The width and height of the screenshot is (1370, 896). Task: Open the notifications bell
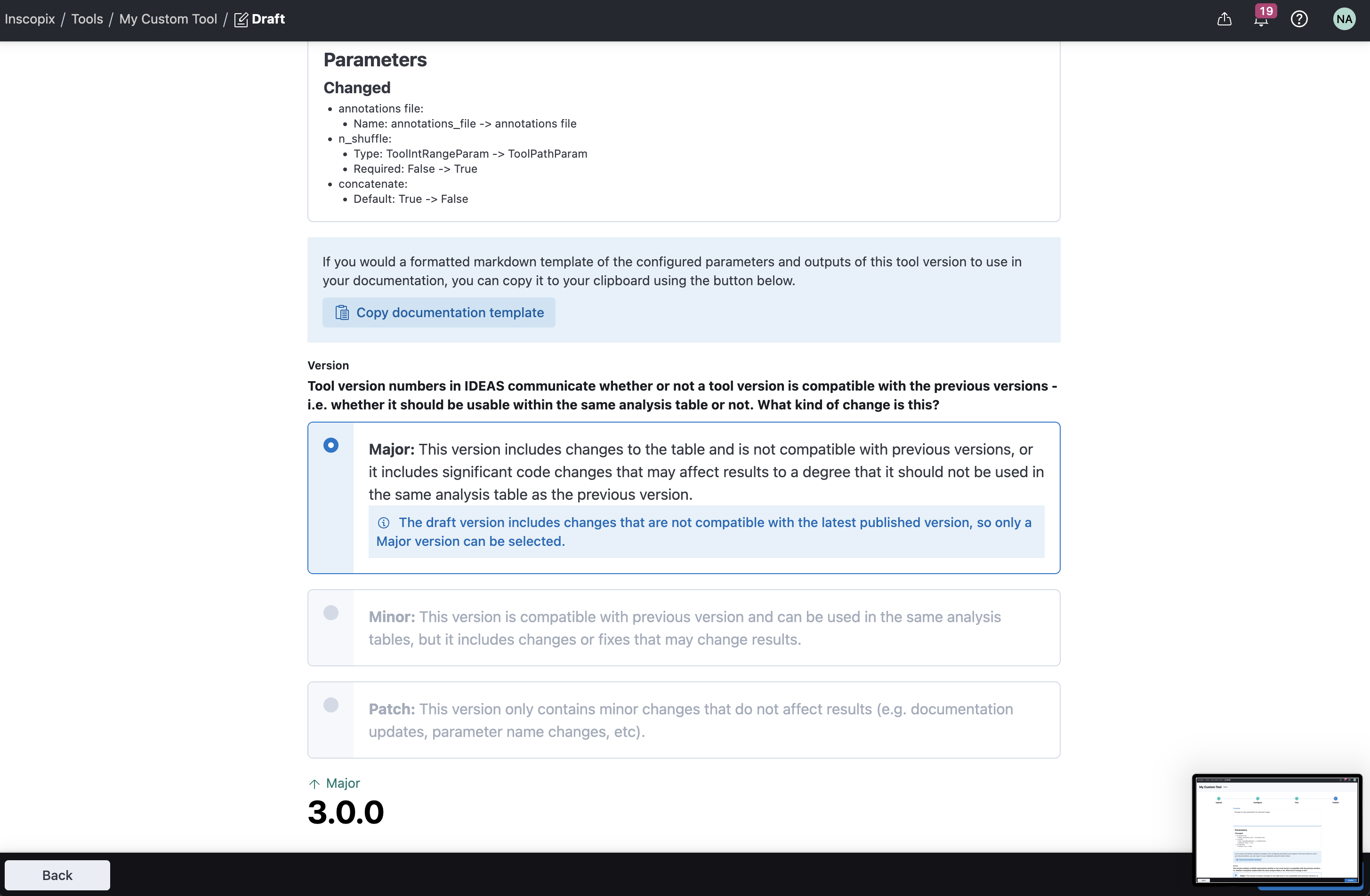pyautogui.click(x=1261, y=20)
